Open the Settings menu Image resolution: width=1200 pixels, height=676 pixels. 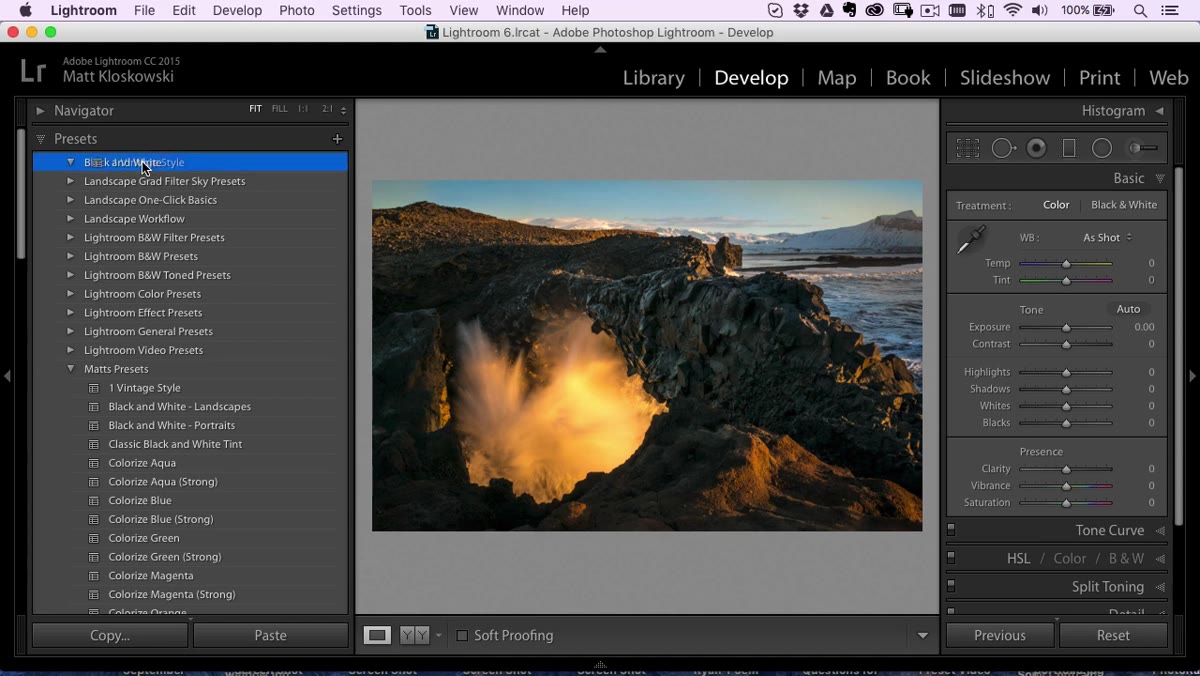(357, 11)
